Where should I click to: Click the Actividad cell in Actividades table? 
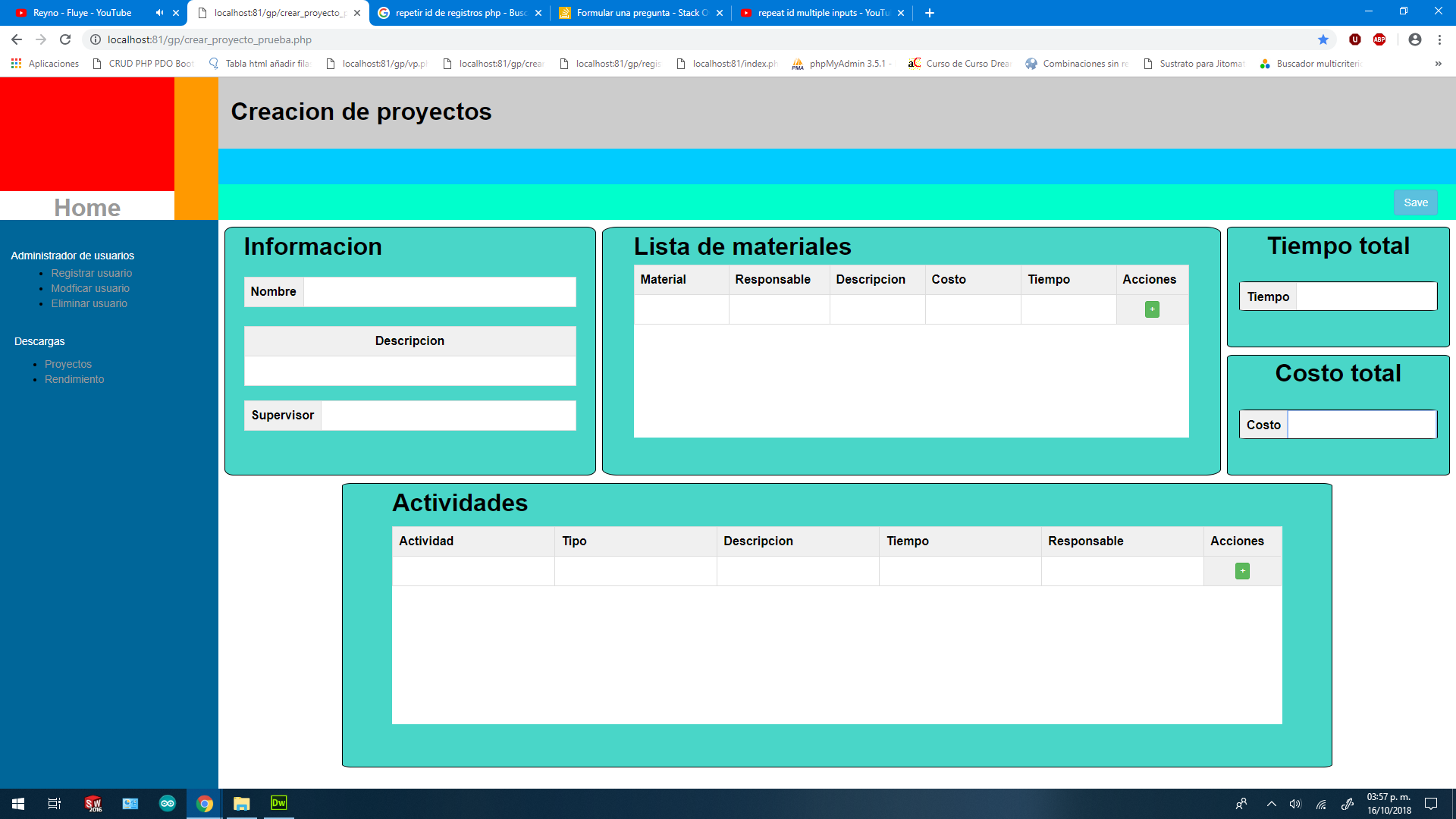(473, 571)
